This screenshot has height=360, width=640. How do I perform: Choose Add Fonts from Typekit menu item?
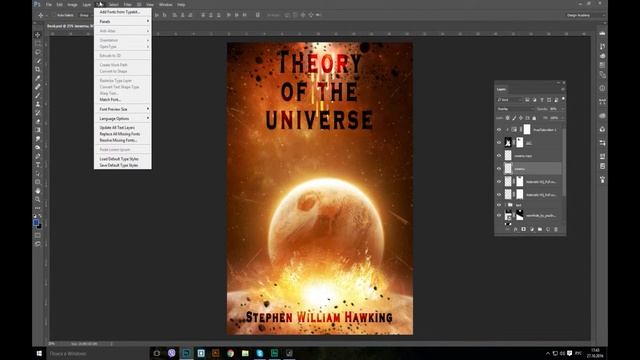pyautogui.click(x=123, y=12)
